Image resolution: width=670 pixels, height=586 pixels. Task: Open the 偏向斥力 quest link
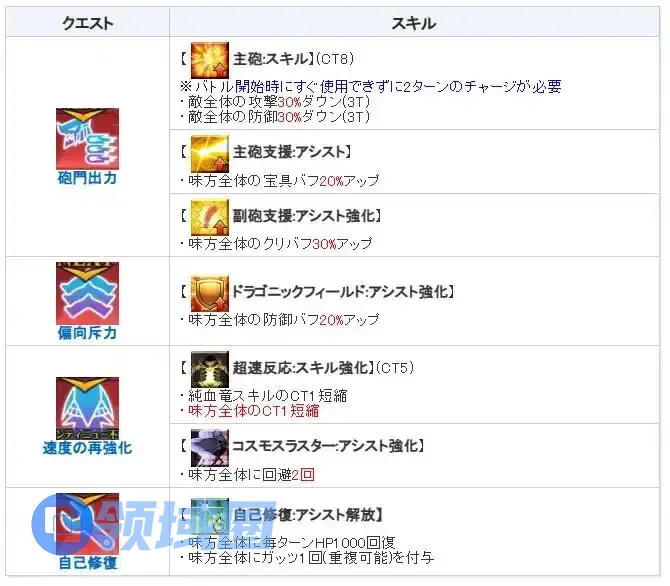tap(88, 333)
